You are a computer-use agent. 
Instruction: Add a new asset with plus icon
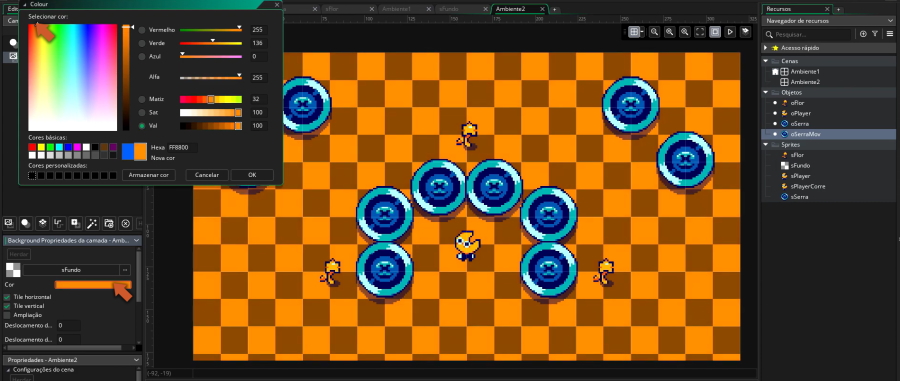863,34
